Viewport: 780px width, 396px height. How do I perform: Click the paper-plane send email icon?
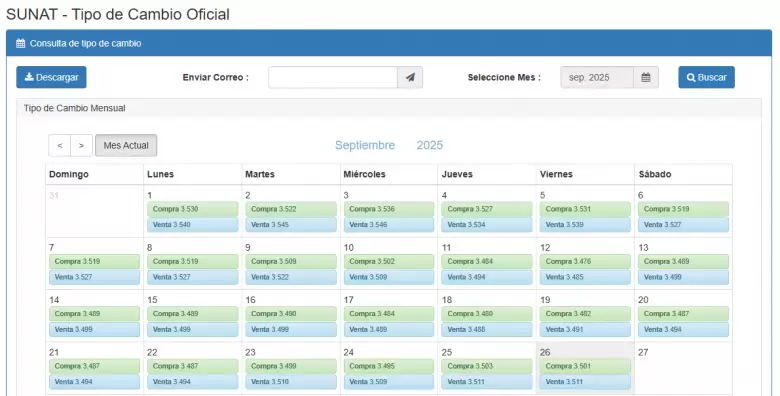[410, 78]
